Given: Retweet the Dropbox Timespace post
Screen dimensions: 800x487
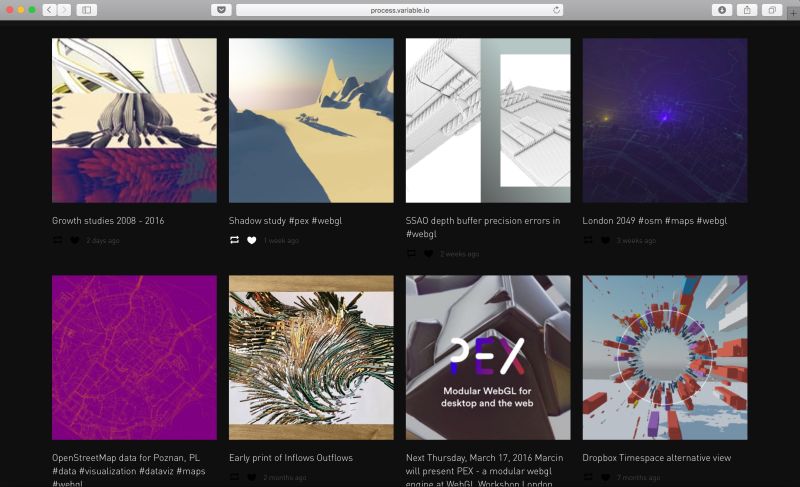Looking at the screenshot, I should point(588,477).
